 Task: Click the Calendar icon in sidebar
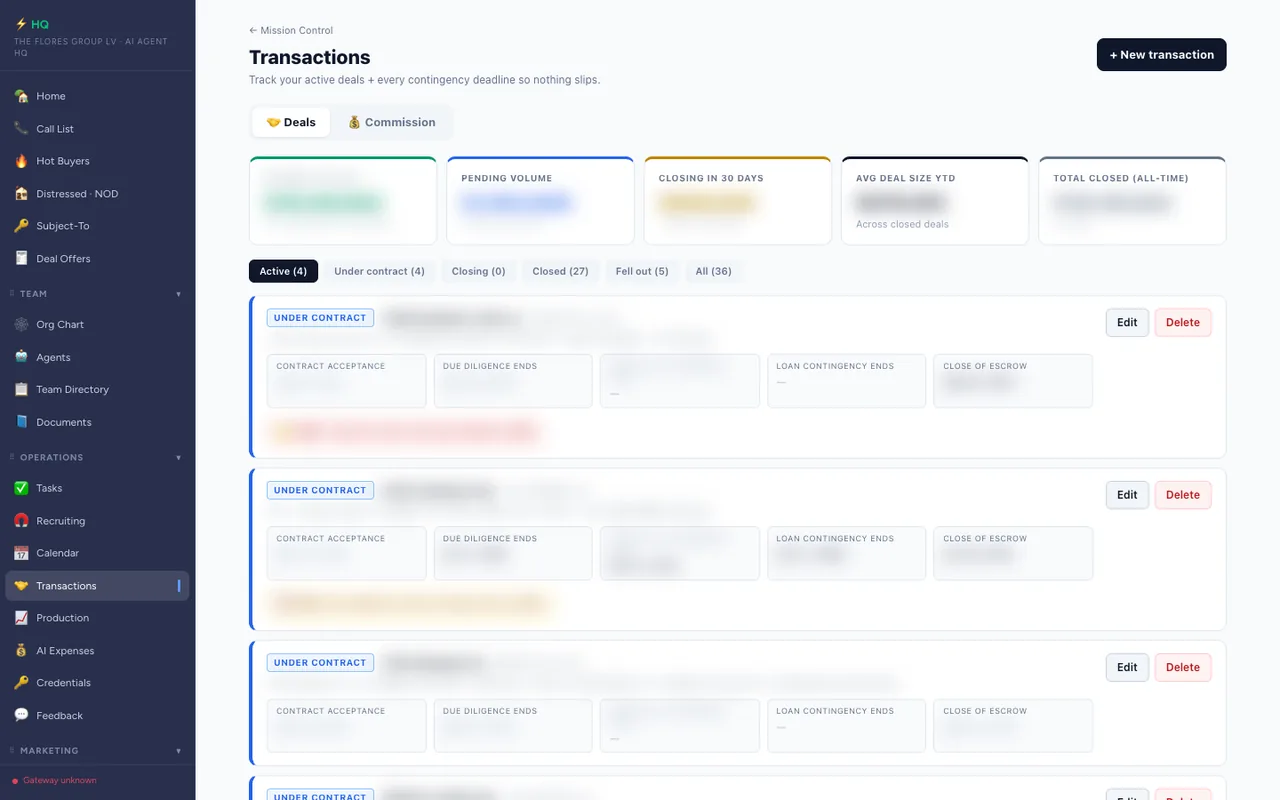(x=21, y=553)
